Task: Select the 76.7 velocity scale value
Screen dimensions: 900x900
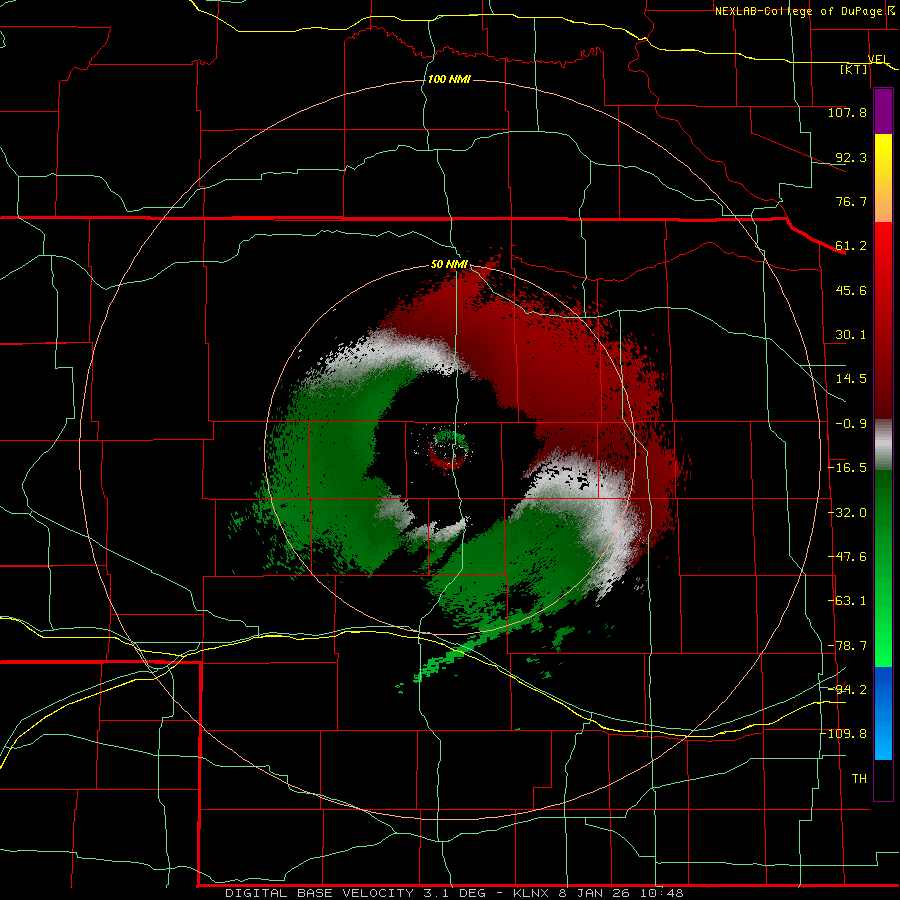Action: point(851,201)
